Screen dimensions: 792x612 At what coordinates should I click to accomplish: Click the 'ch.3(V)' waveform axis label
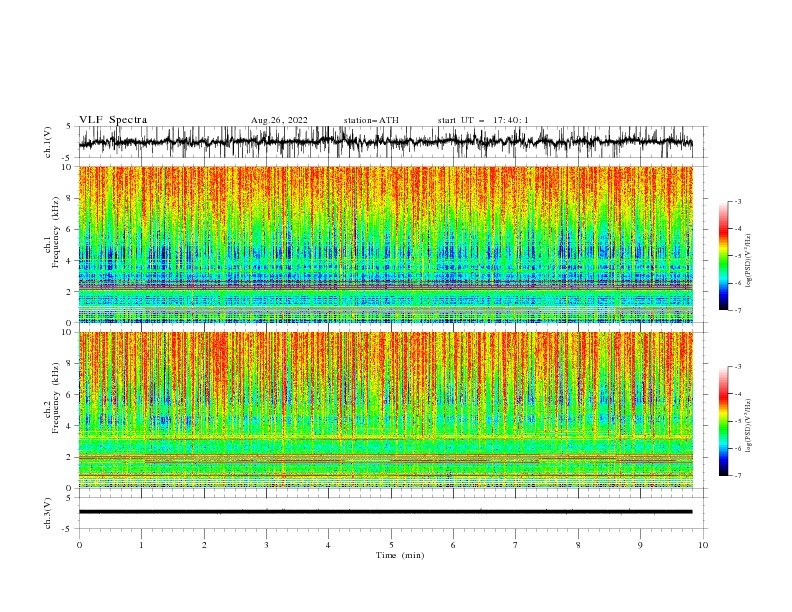coord(48,513)
